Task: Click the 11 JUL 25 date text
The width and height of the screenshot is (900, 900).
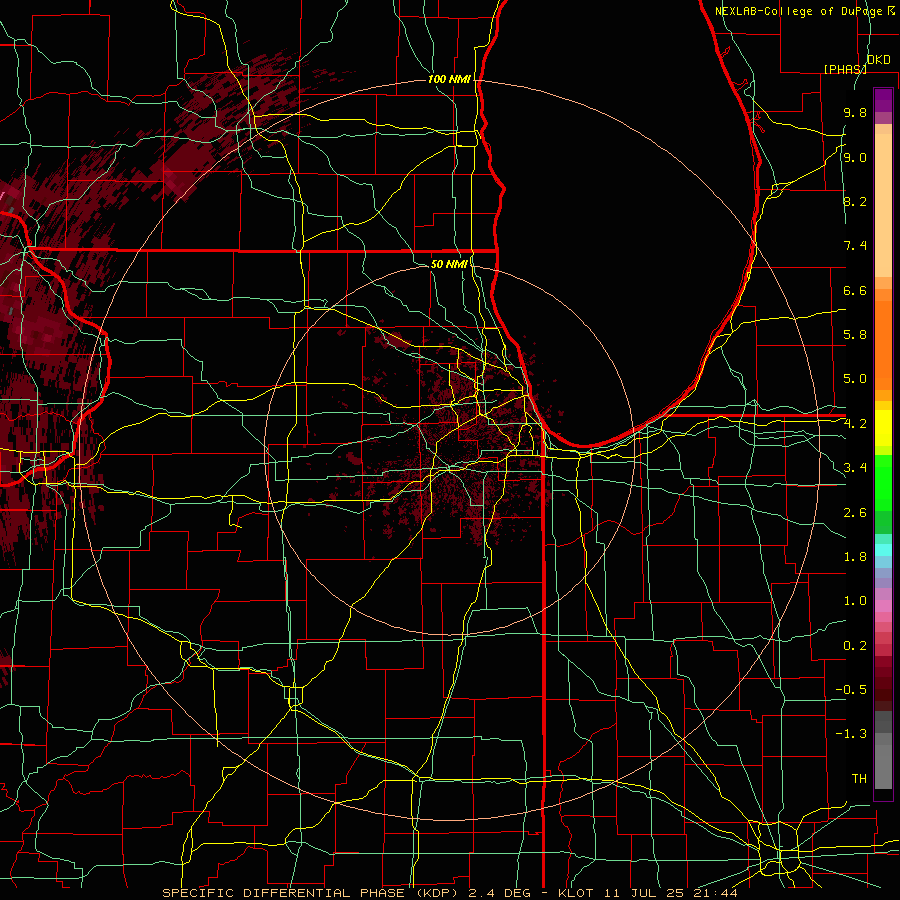Action: pos(644,893)
